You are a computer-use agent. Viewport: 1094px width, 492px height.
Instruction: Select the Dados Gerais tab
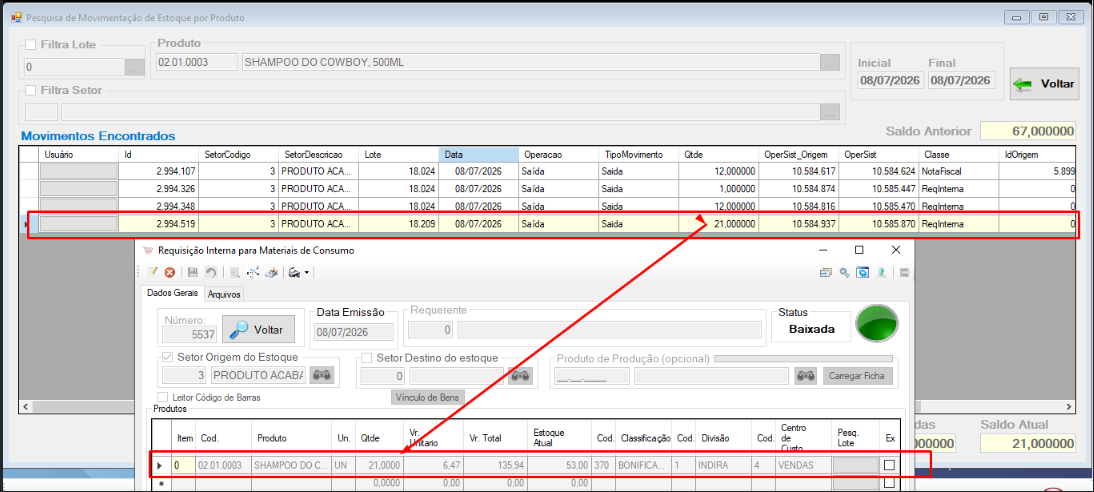172,293
